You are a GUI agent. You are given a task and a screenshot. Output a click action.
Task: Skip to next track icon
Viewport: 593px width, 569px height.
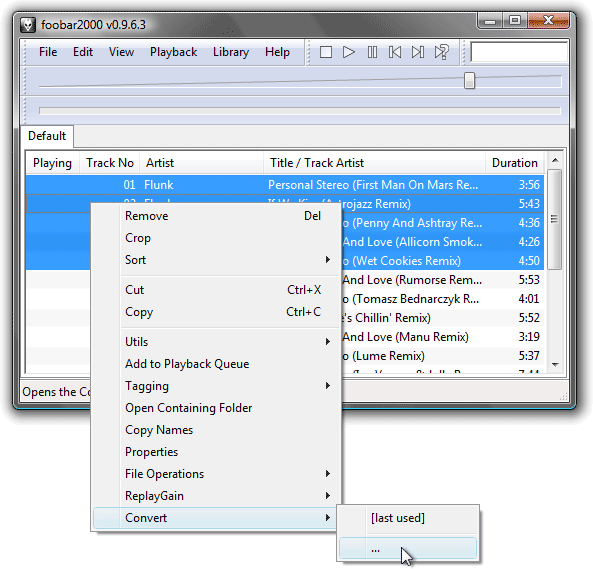[x=418, y=52]
